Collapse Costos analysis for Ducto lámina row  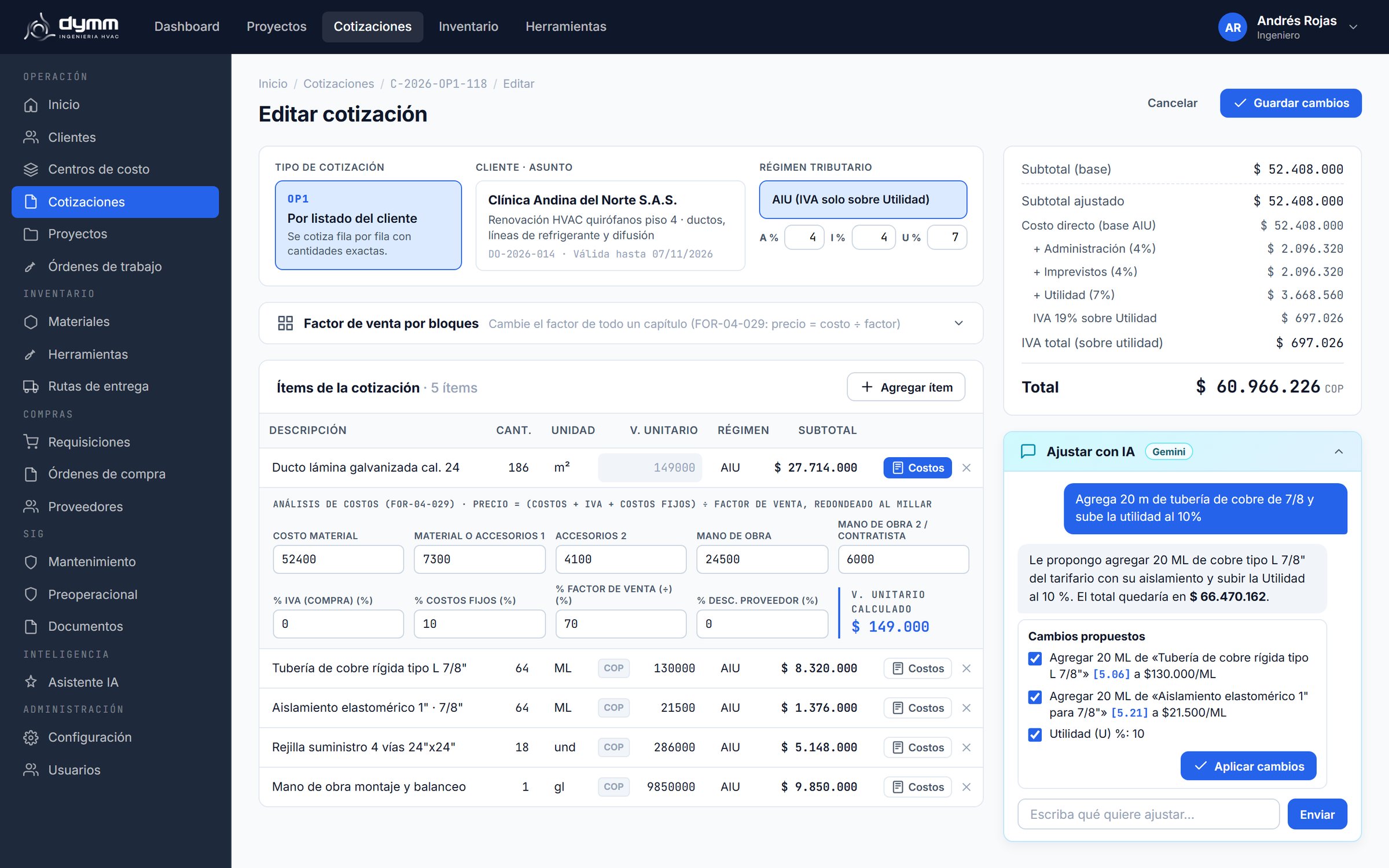[917, 468]
